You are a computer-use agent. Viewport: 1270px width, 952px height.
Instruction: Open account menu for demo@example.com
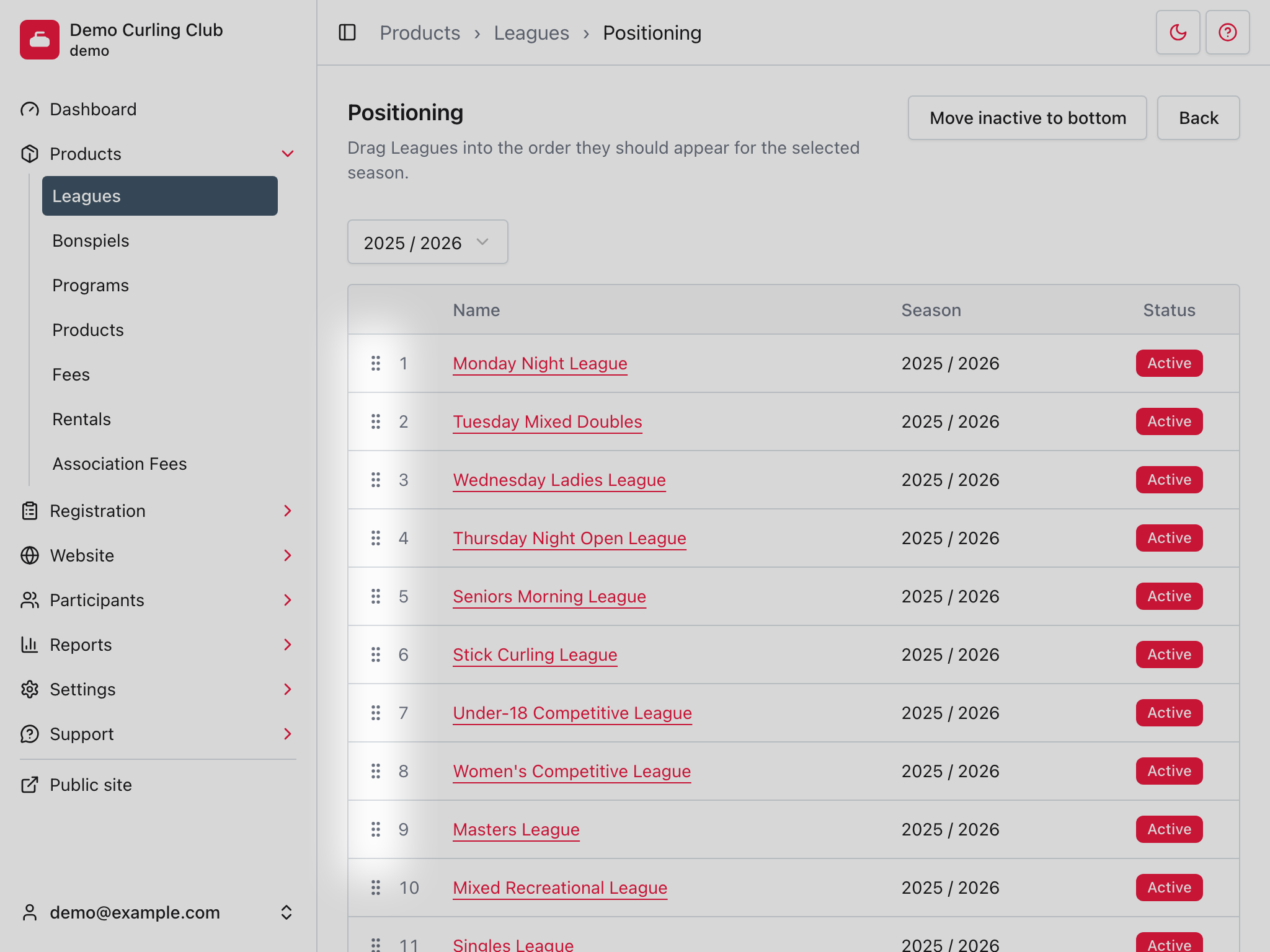pos(159,912)
